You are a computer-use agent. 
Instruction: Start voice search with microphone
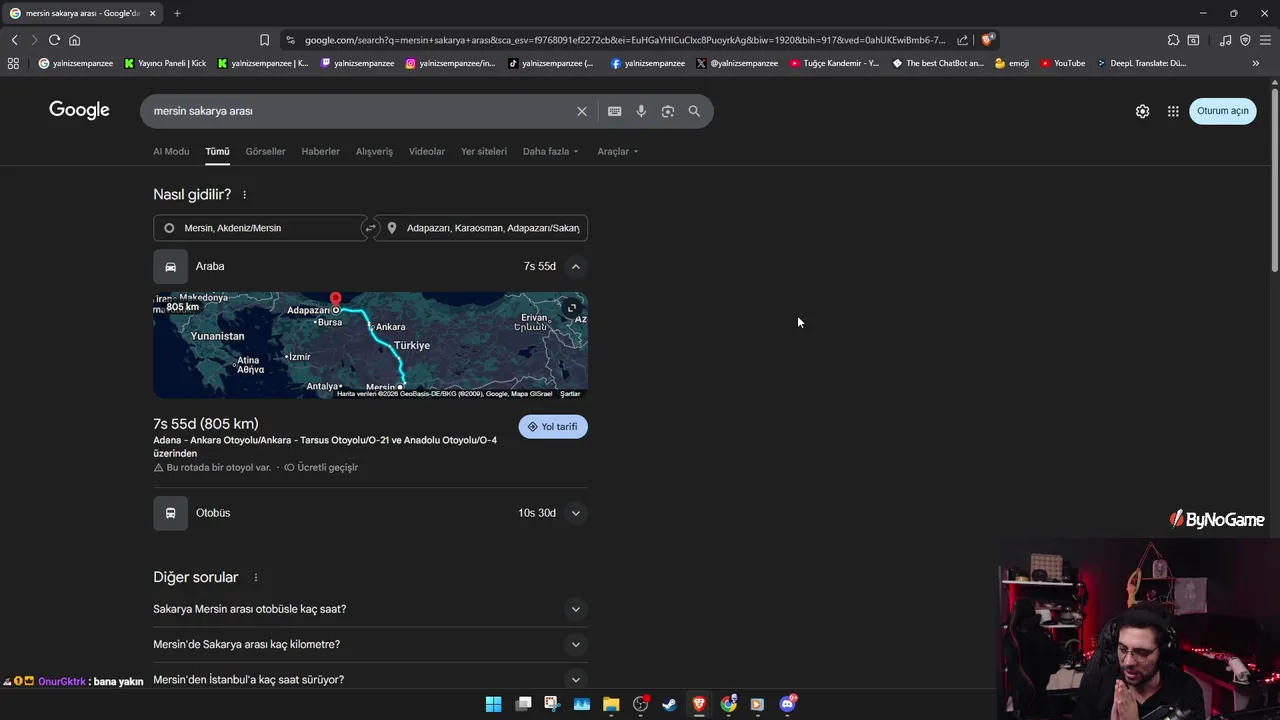(641, 111)
